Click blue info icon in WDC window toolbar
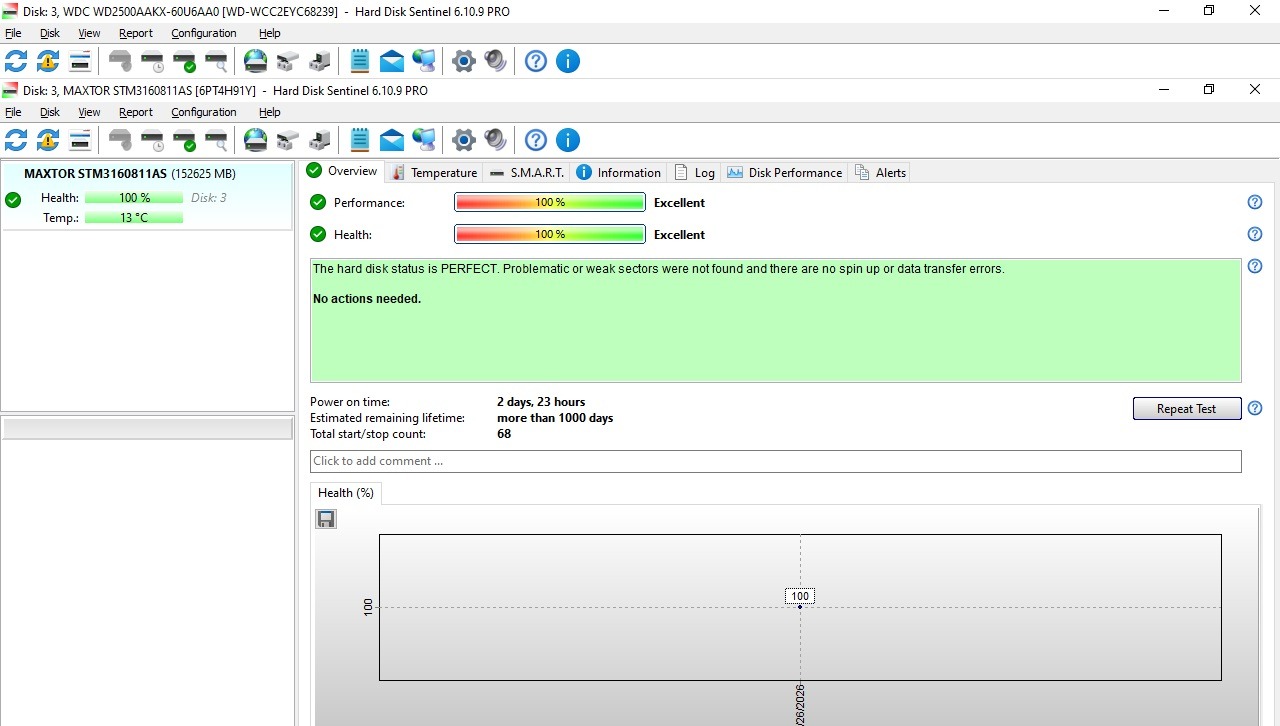 tap(567, 61)
